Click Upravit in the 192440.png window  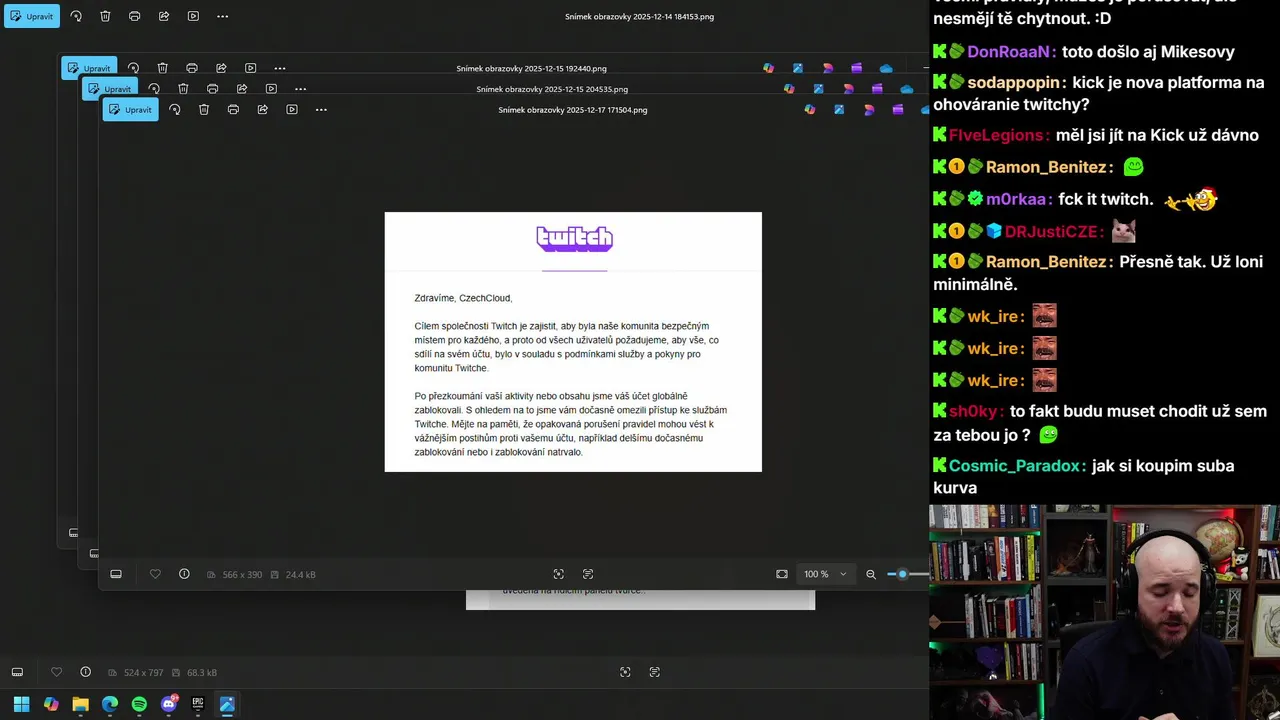[89, 68]
